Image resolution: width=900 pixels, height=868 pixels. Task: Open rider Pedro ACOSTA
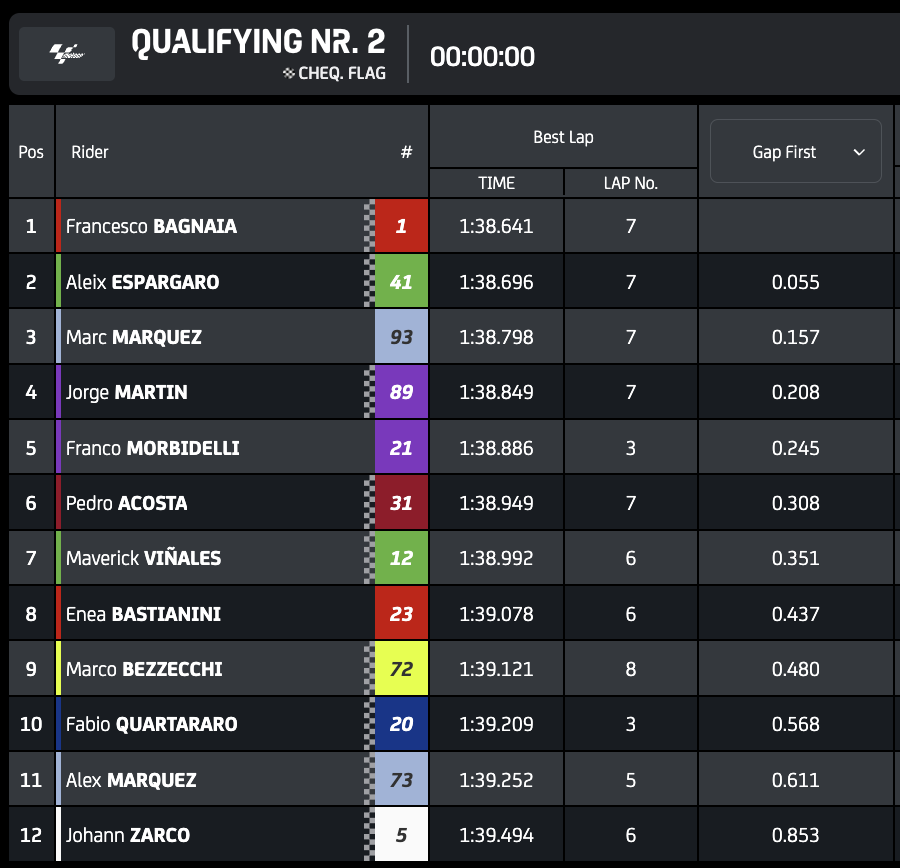(x=126, y=503)
